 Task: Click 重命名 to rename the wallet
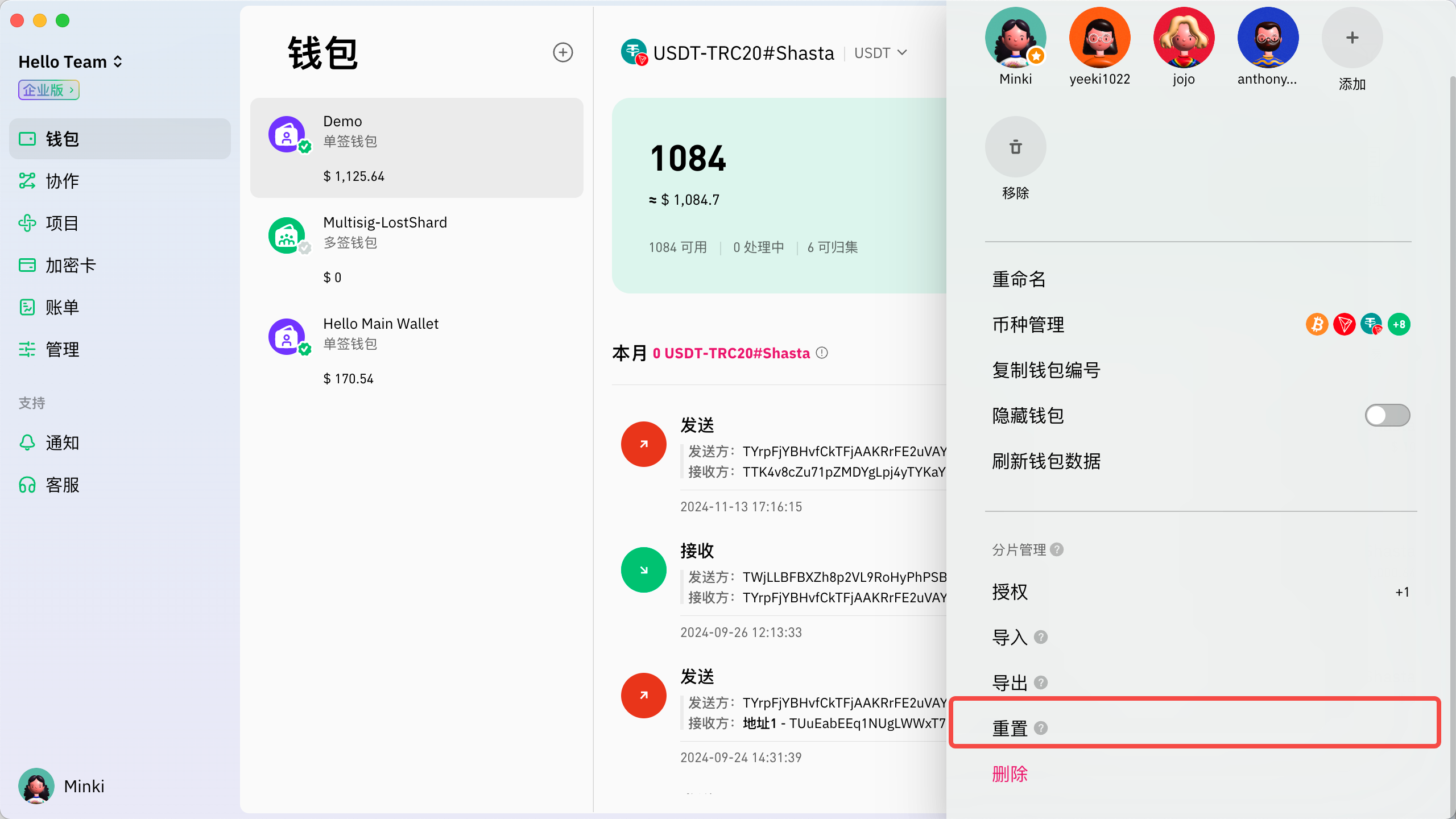(x=1019, y=279)
